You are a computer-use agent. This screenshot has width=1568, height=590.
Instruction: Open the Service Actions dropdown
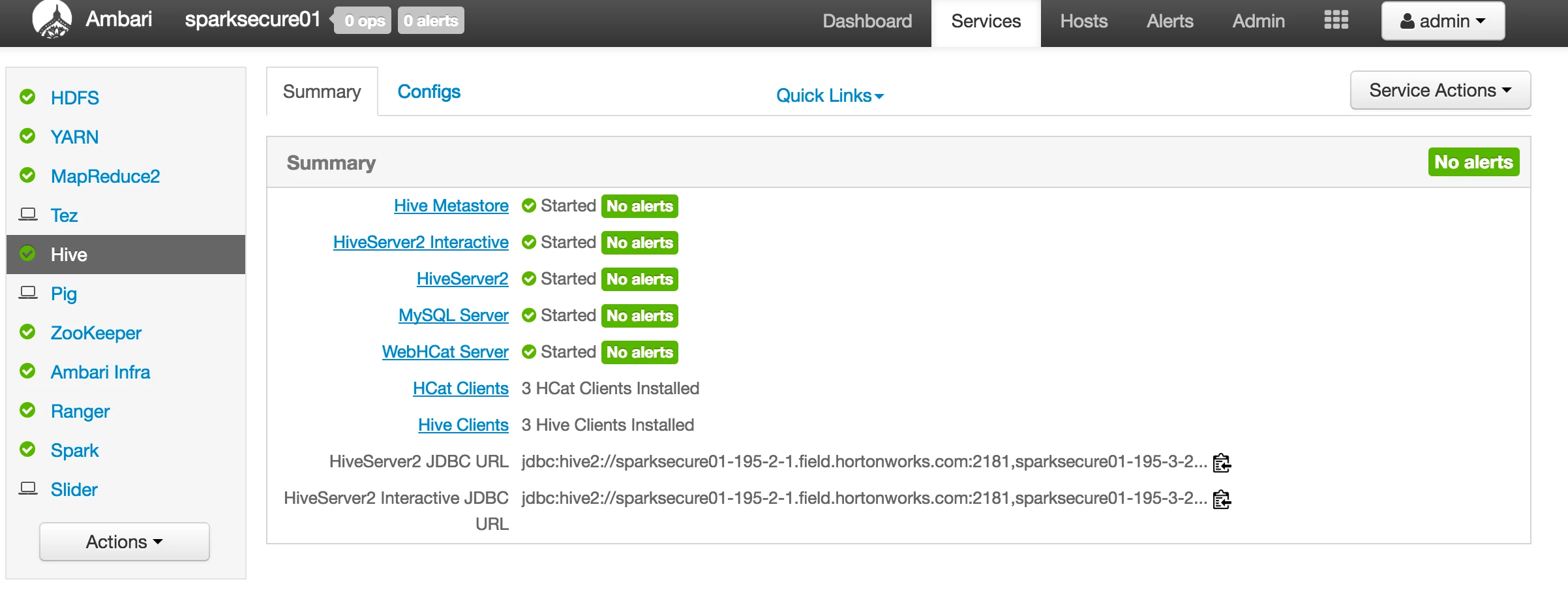pyautogui.click(x=1440, y=90)
